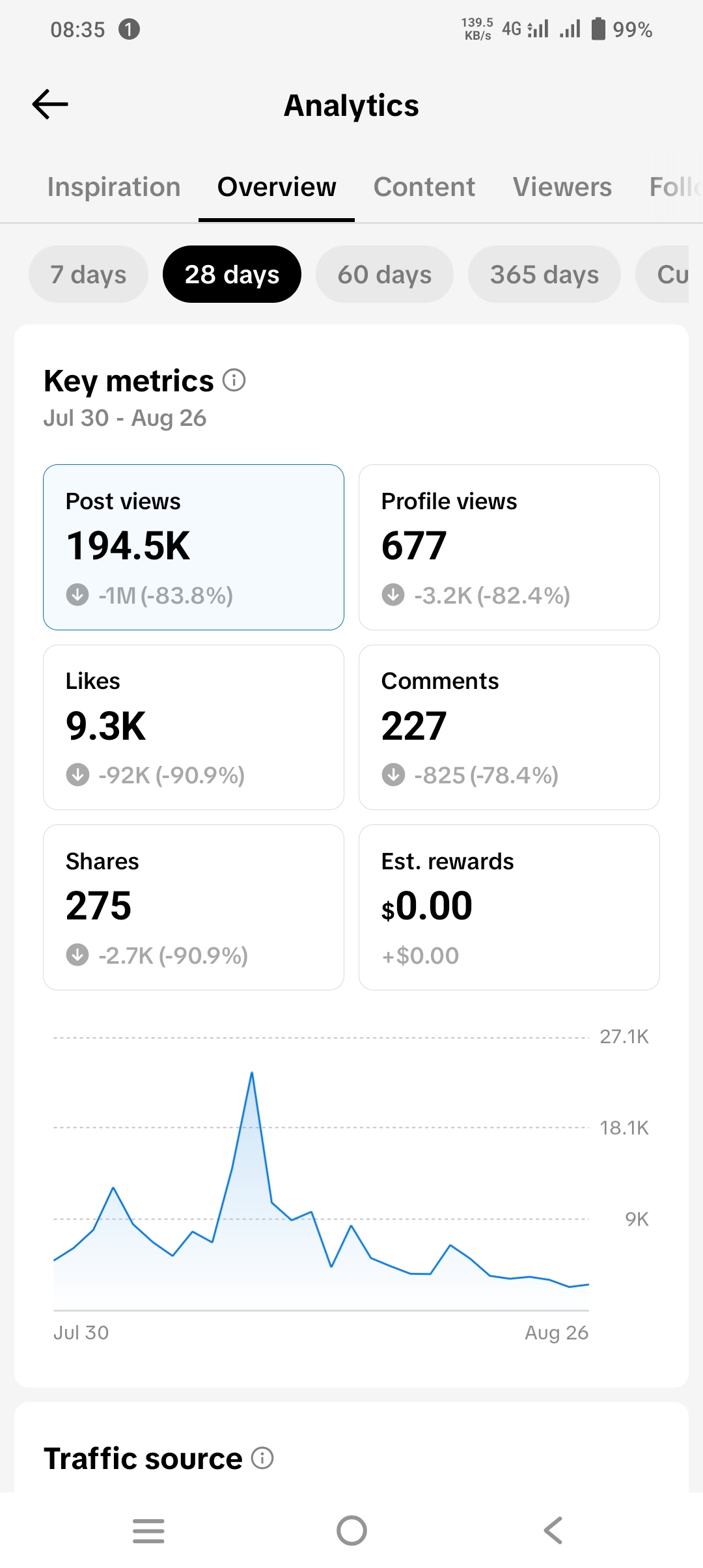This screenshot has width=703, height=1568.
Task: Tap the peak point on the views chart
Action: pyautogui.click(x=252, y=1072)
